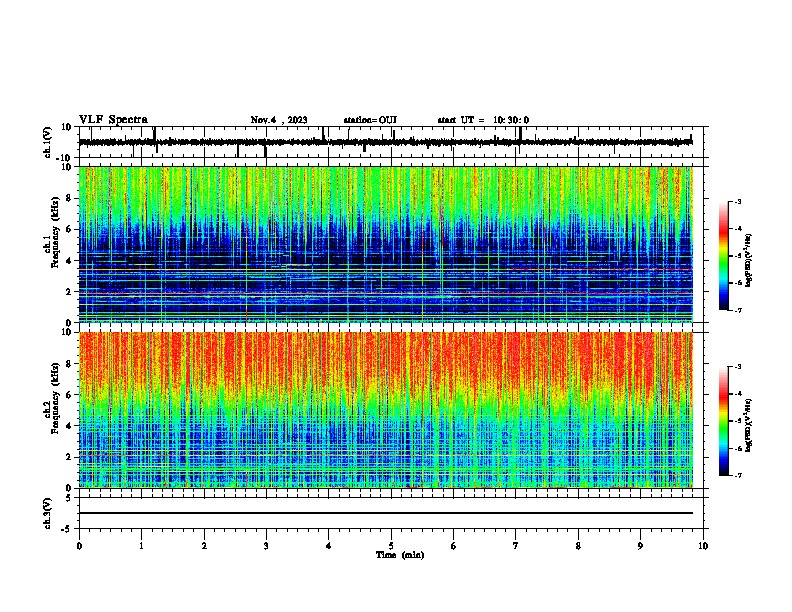Click the ch.1 colorbar label 'log(PSD)(V²/Hz)'
Image resolution: width=792 pixels, height=612 pixels.
[x=749, y=261]
